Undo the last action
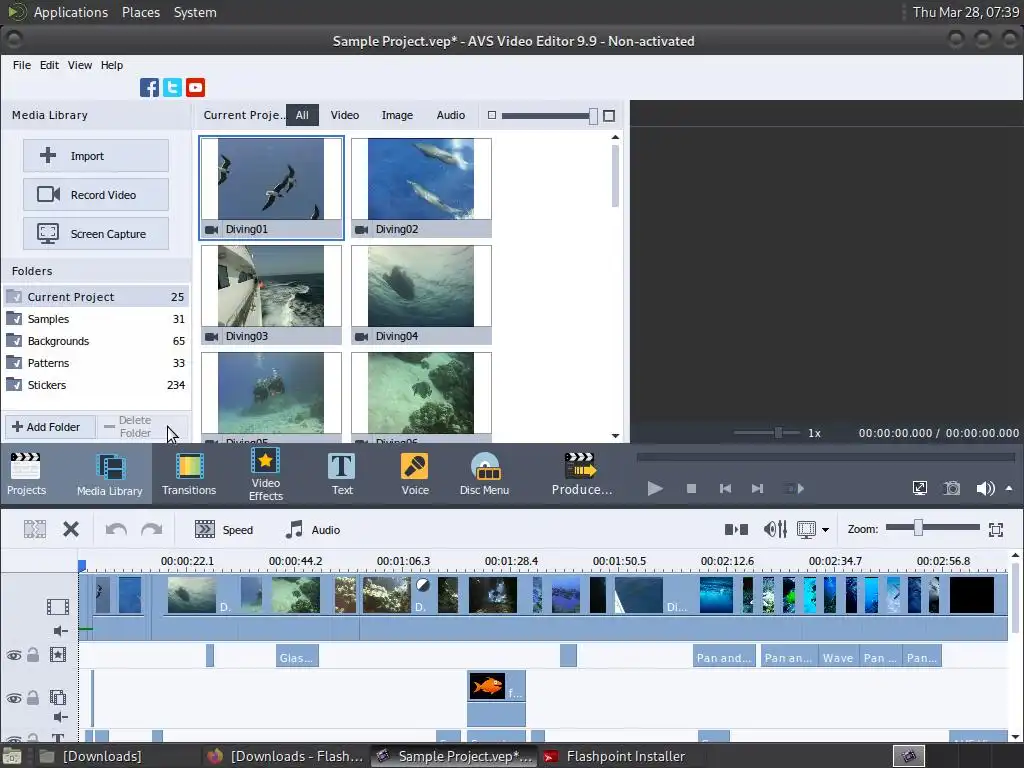The image size is (1024, 768). (116, 529)
